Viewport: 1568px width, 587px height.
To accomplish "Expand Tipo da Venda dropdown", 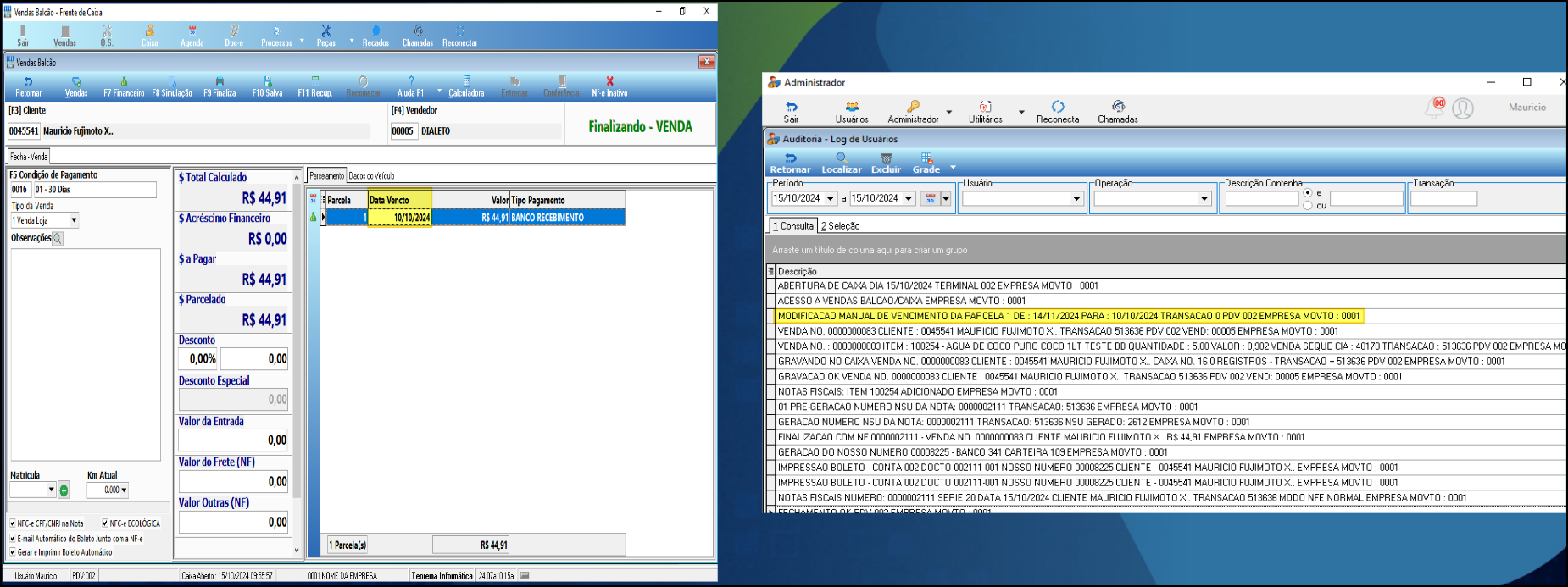I will pyautogui.click(x=74, y=220).
